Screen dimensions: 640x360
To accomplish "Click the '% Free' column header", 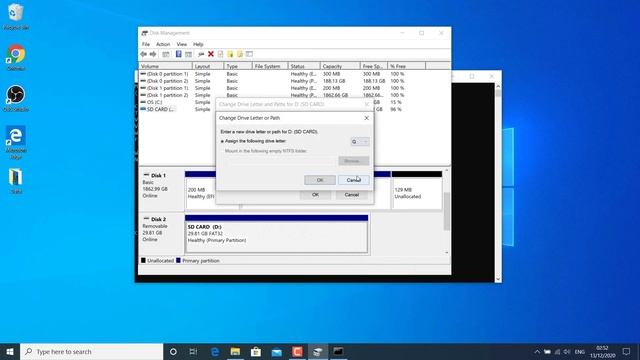I will 406,66.
